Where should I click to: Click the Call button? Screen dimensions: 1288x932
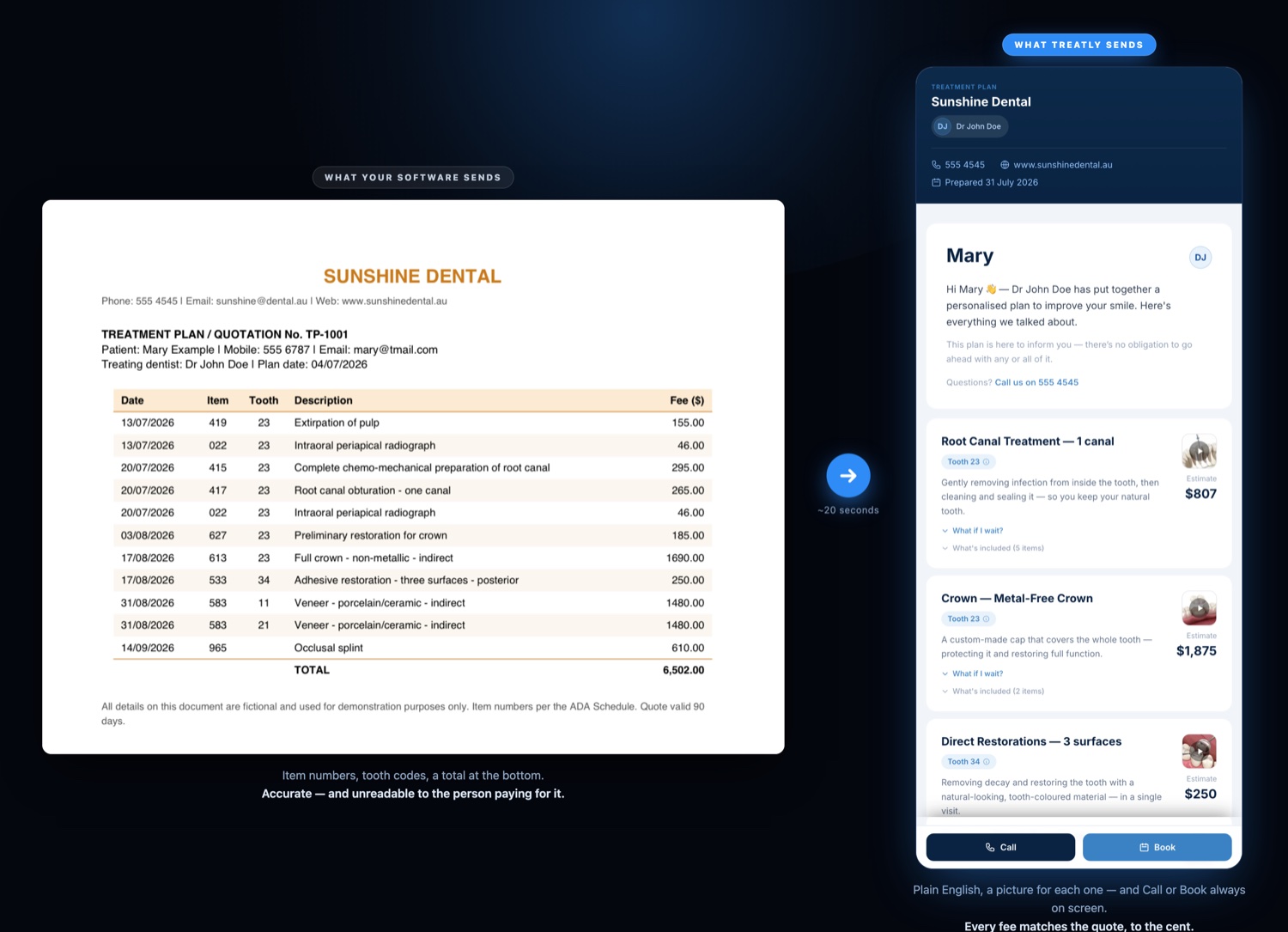[x=1000, y=847]
